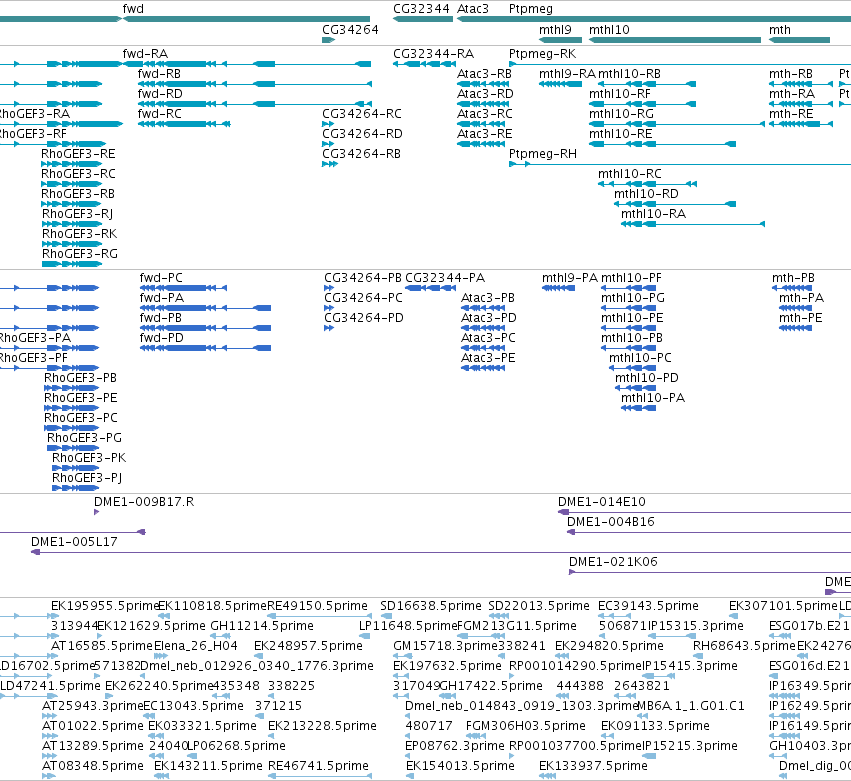Click the RE46741.5prime EST label
This screenshot has height=781, width=851.
(319, 767)
